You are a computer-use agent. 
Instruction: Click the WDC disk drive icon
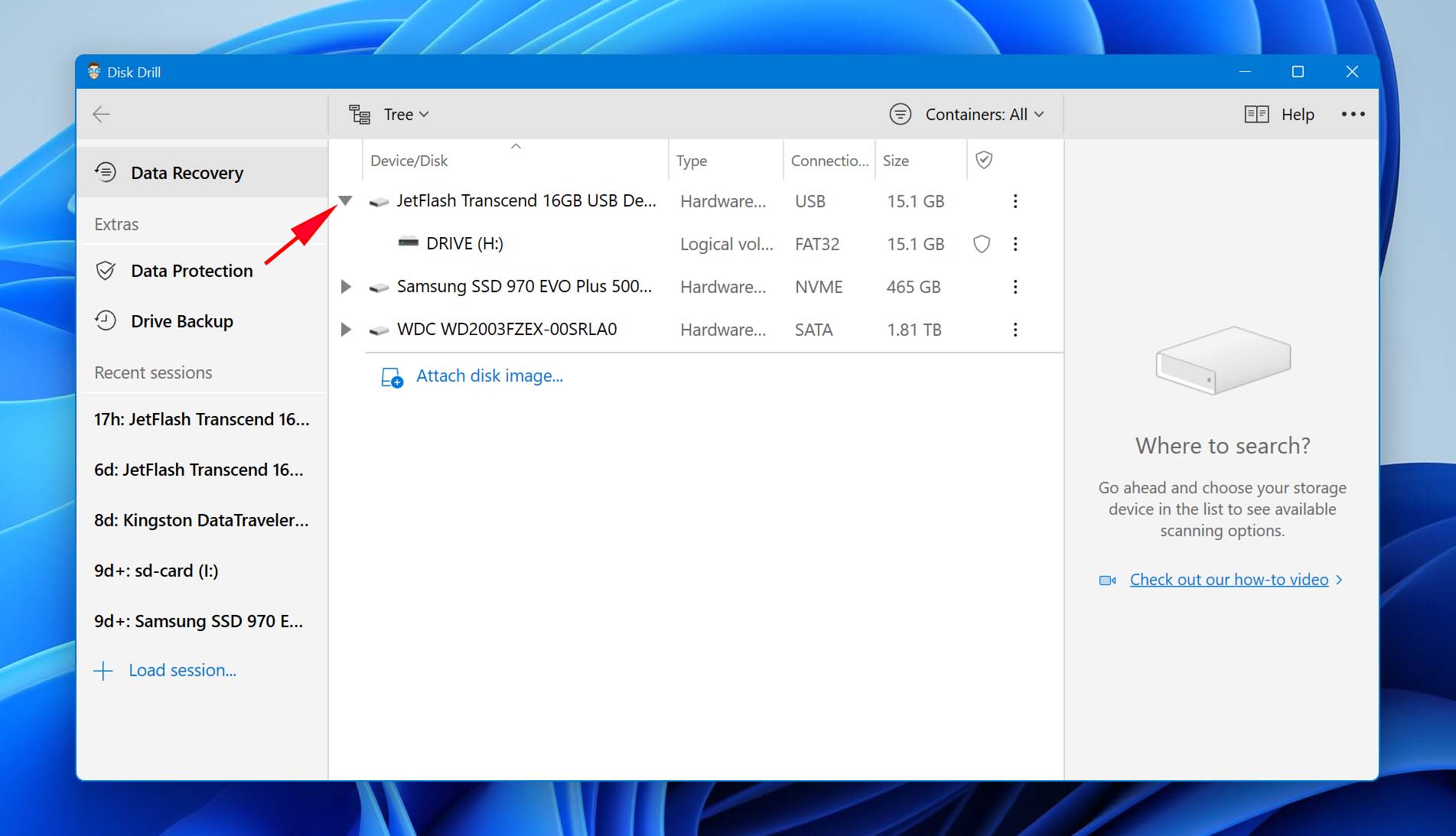379,330
